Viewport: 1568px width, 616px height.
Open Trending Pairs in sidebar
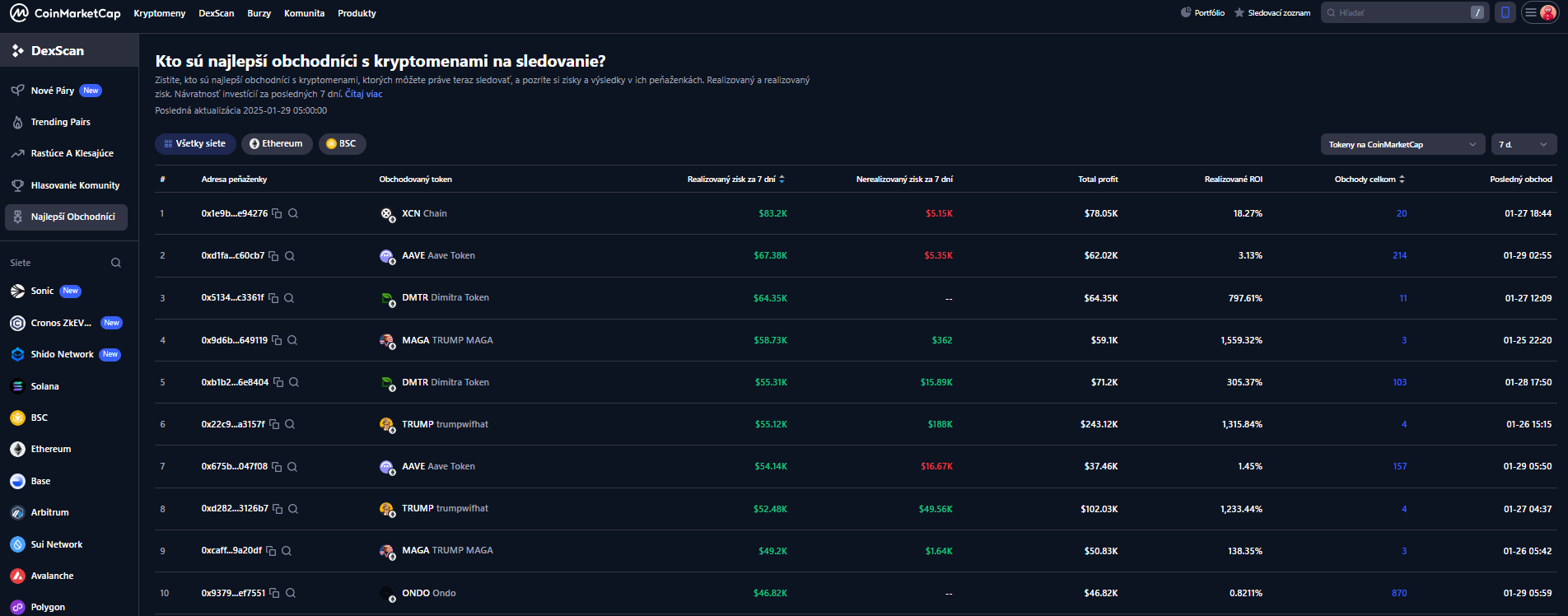pos(60,122)
